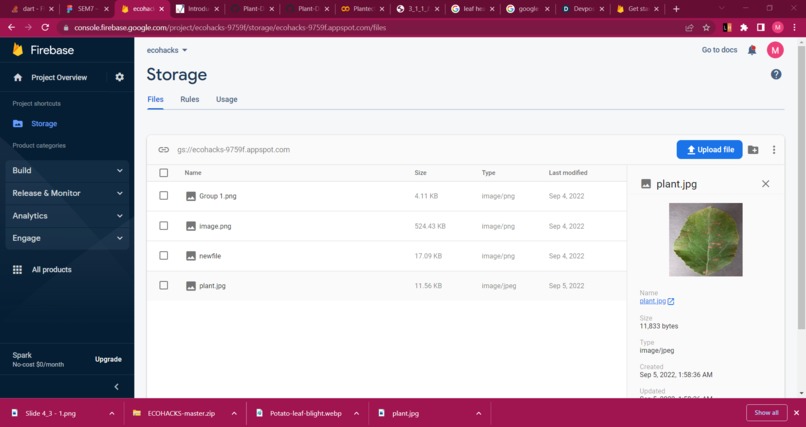Open Chrome three-dot menu
The width and height of the screenshot is (806, 427).
(x=795, y=28)
